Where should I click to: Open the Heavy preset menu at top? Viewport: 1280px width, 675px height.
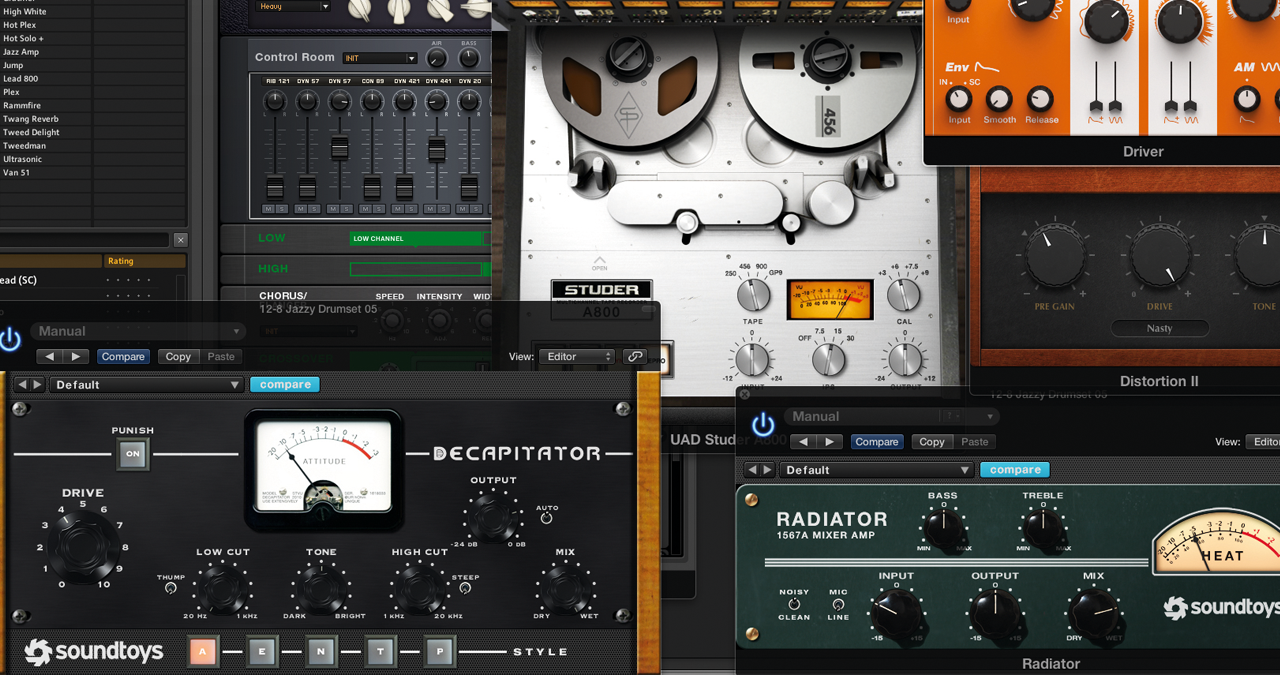(292, 6)
